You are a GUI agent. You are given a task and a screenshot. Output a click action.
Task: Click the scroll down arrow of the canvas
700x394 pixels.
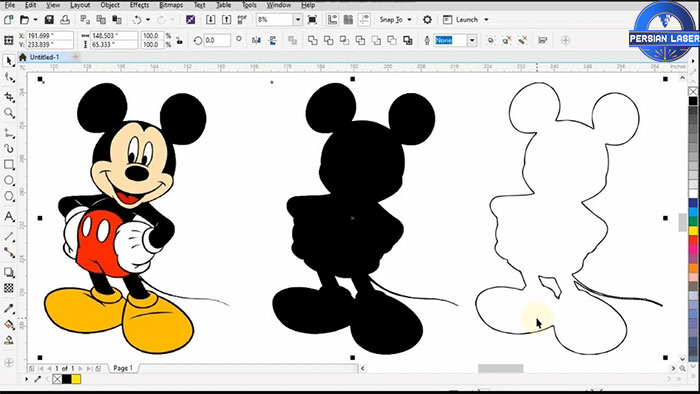click(x=682, y=358)
